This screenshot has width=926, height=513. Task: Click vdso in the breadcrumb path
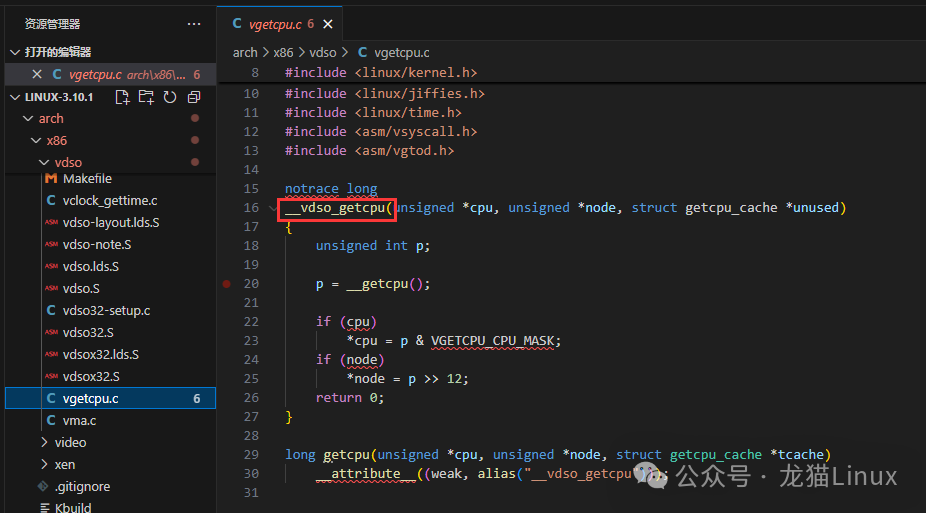pos(322,53)
